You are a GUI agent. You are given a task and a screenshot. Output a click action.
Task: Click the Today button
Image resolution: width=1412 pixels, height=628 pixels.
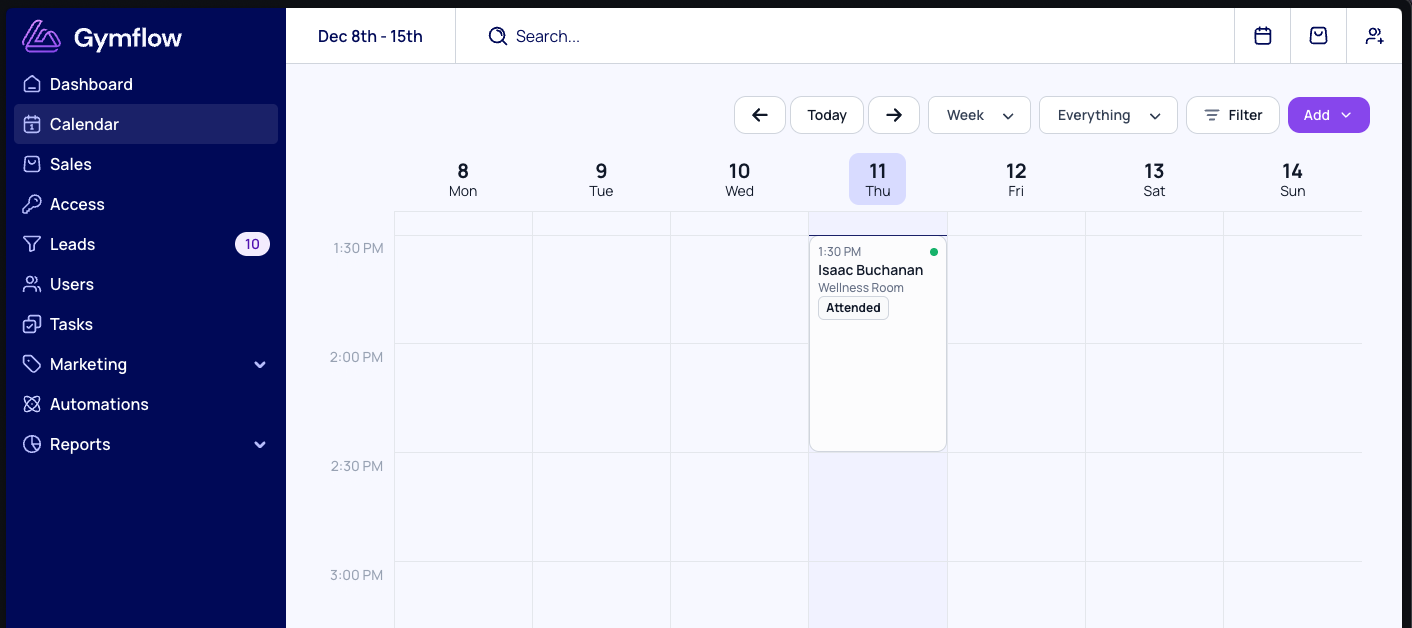[827, 115]
